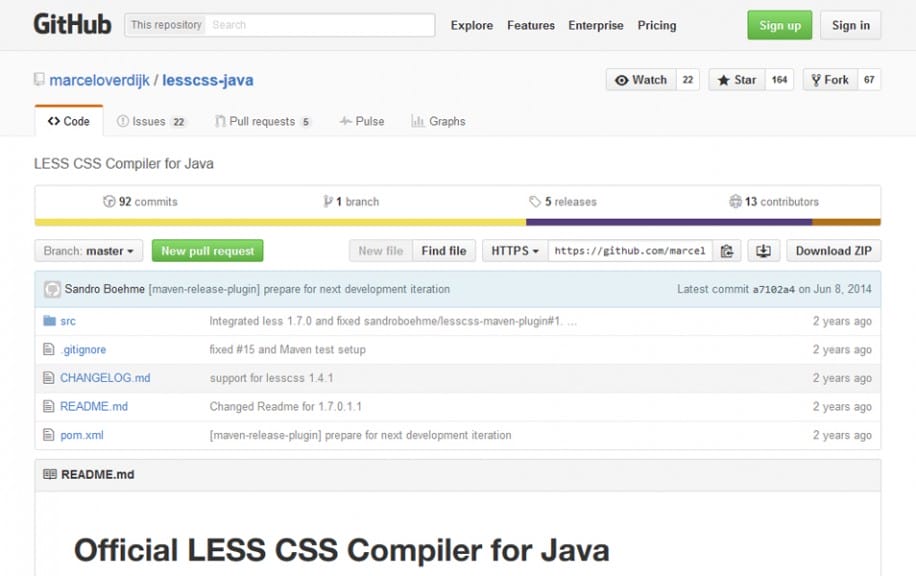This screenshot has width=916, height=576.
Task: Expand the commit message ellipsis for src
Action: (x=571, y=321)
